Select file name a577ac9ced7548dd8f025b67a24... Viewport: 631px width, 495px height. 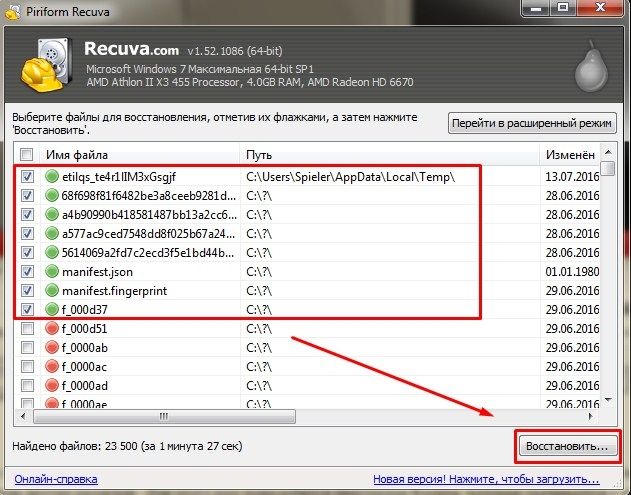pos(148,234)
